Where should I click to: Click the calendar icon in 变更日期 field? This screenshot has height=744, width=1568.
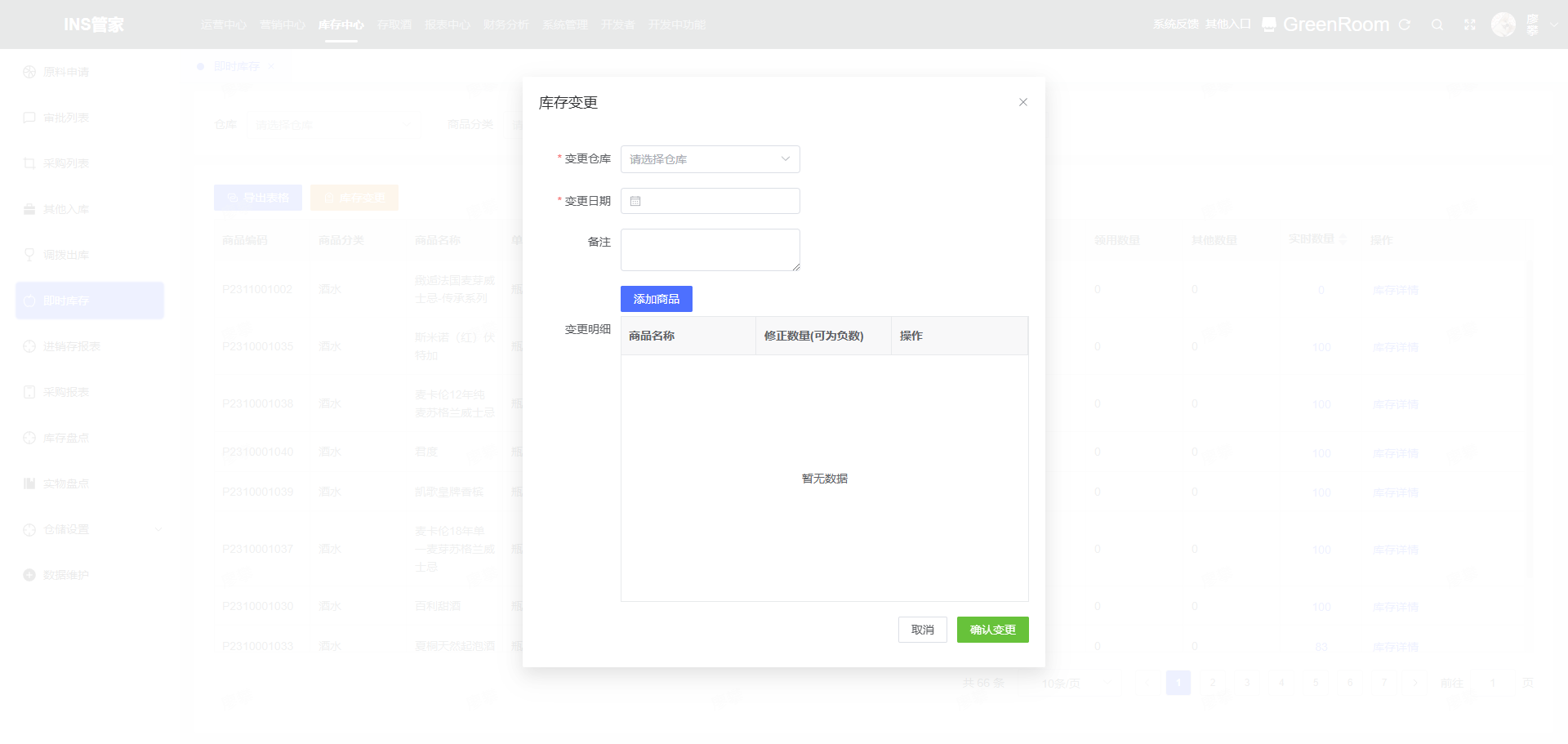click(x=635, y=201)
